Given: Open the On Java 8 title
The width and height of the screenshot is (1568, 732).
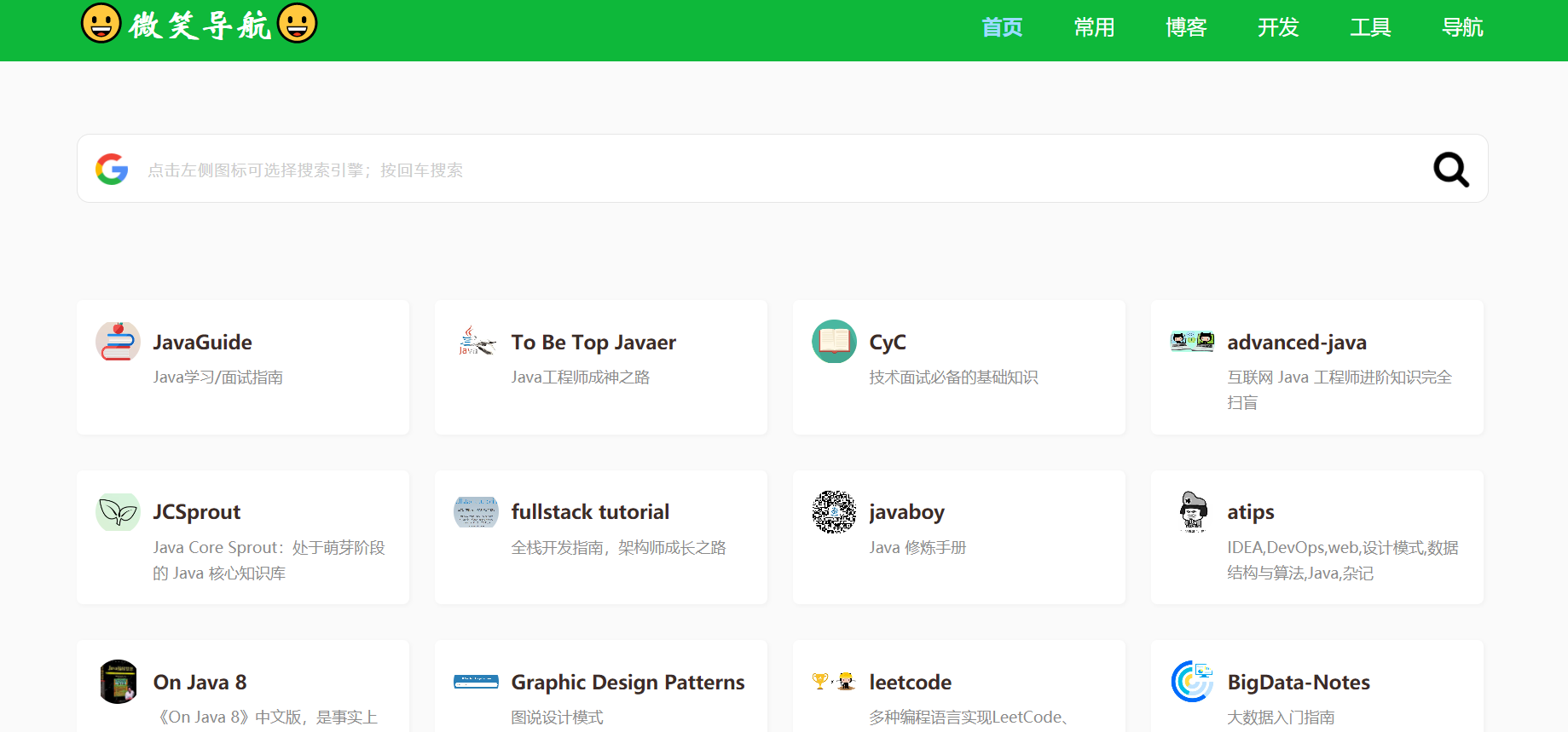Looking at the screenshot, I should click(200, 682).
